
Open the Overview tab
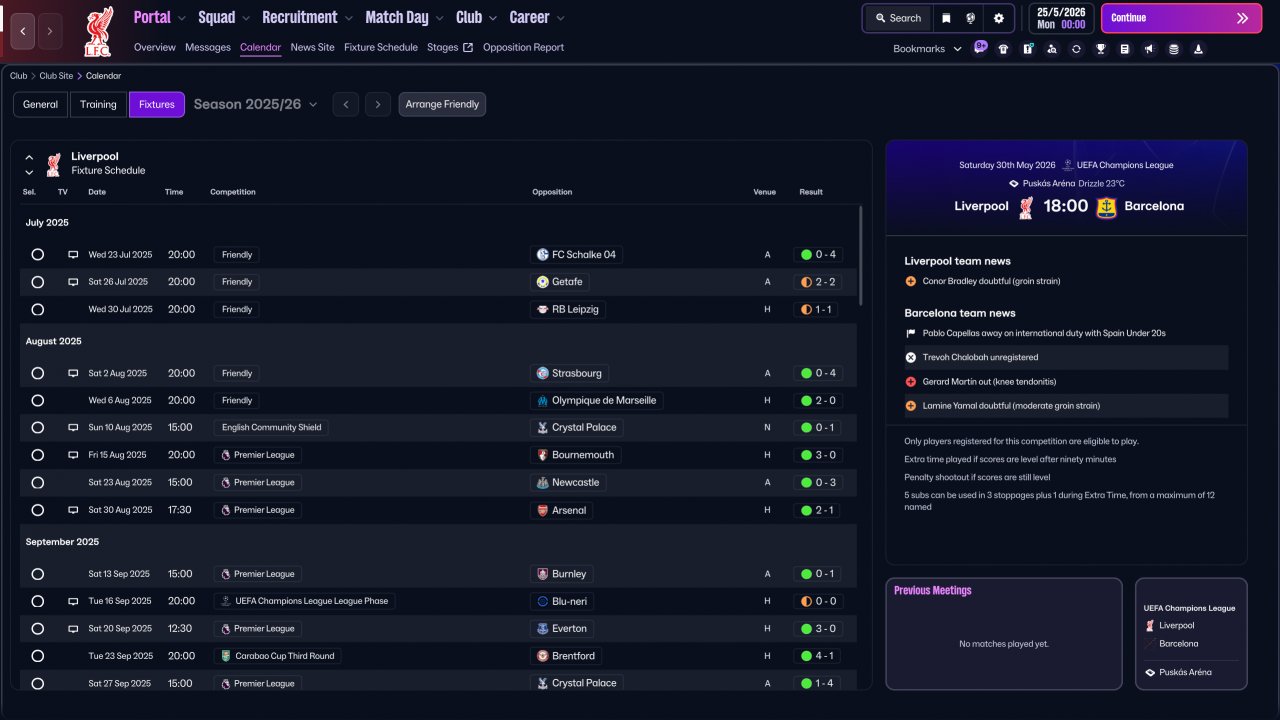155,47
